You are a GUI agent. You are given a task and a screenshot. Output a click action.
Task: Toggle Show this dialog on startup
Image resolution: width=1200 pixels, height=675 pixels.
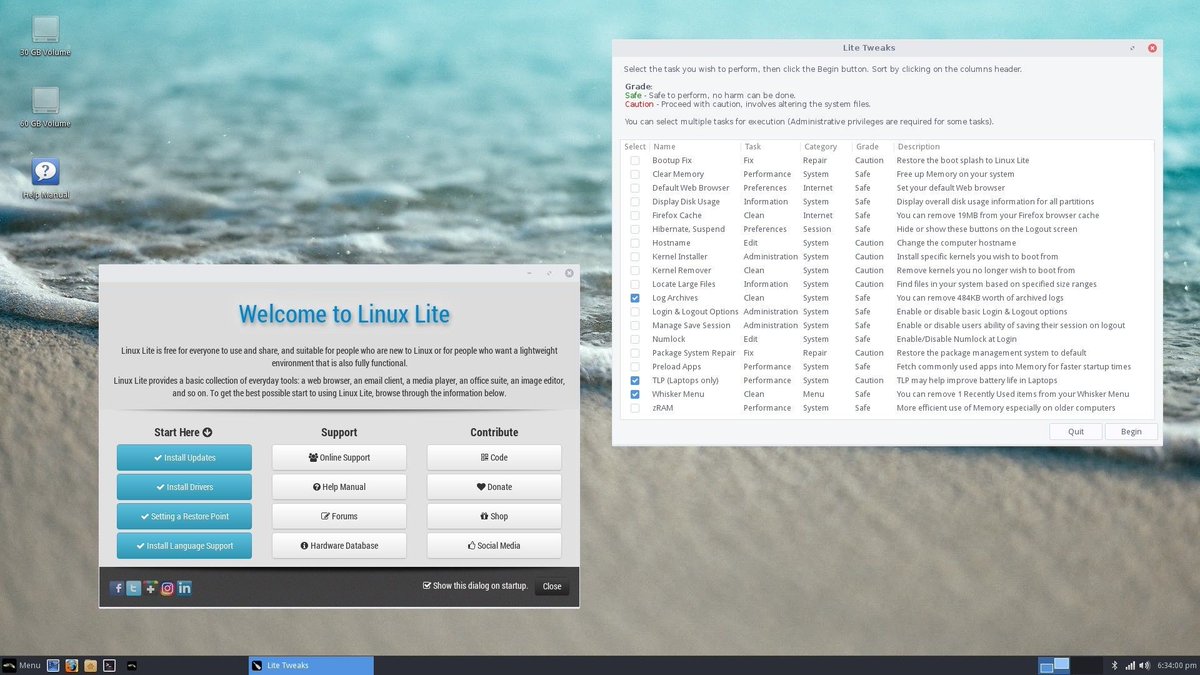[x=427, y=586]
